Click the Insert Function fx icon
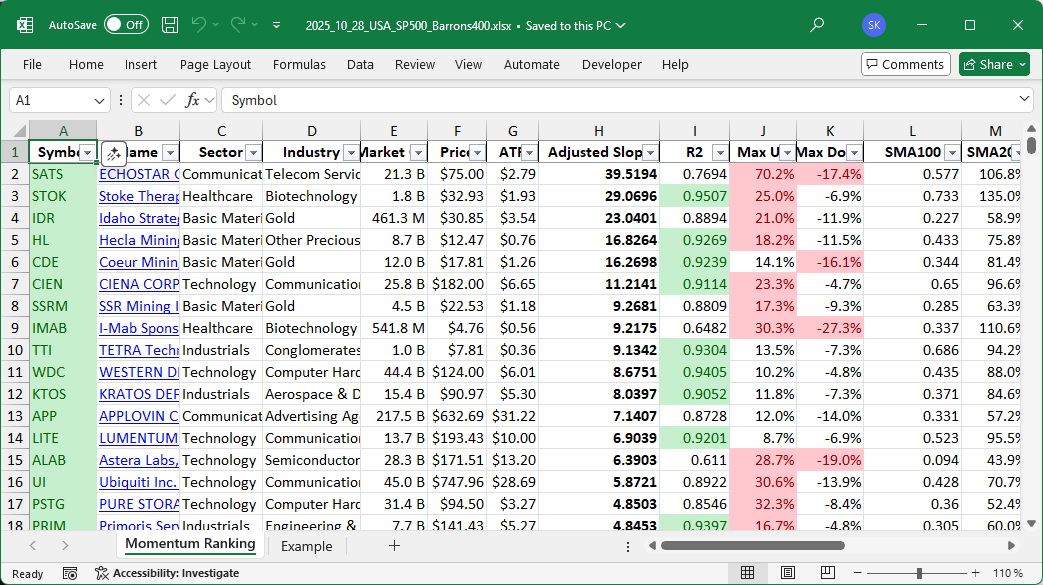Screen dimensions: 1043x585 click(x=193, y=100)
